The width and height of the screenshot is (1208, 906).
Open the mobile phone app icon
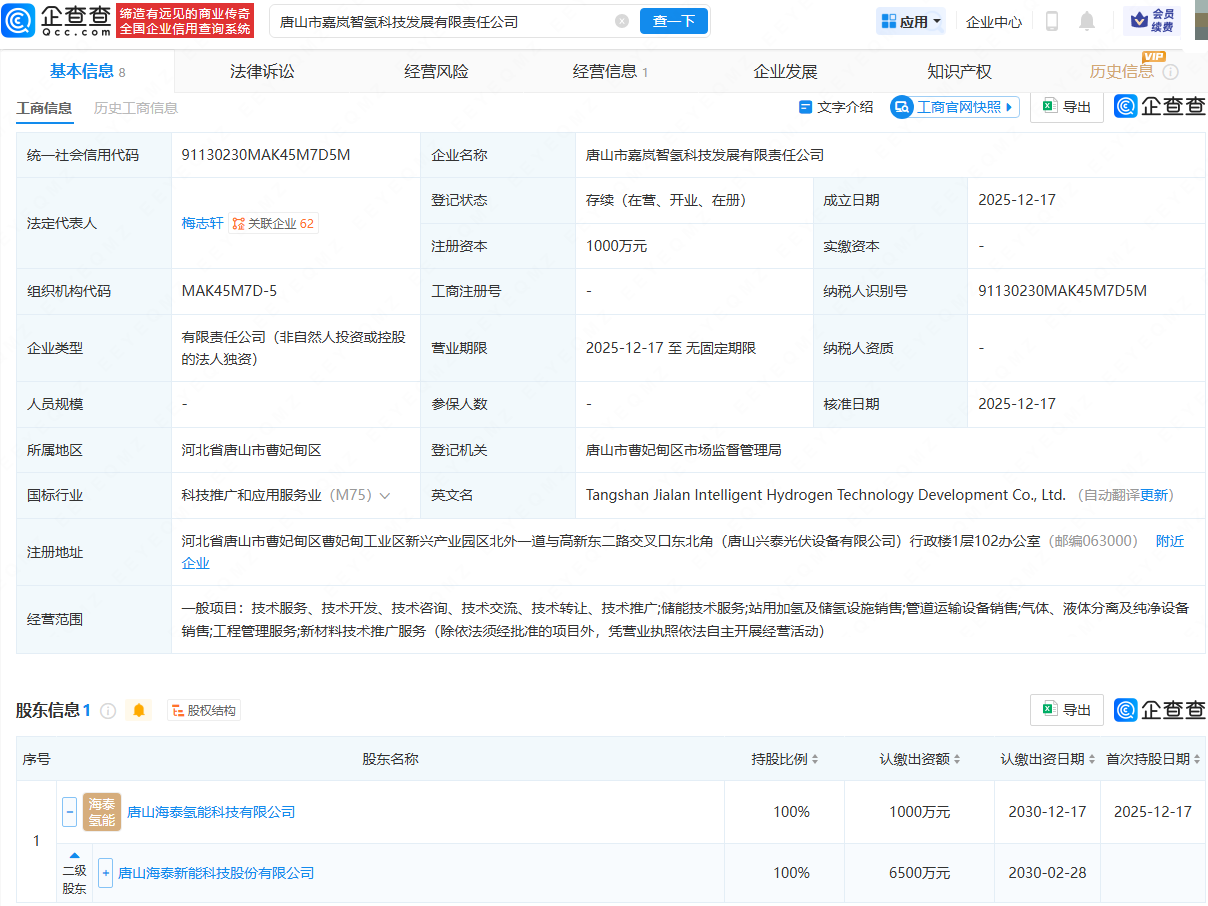coord(1051,21)
